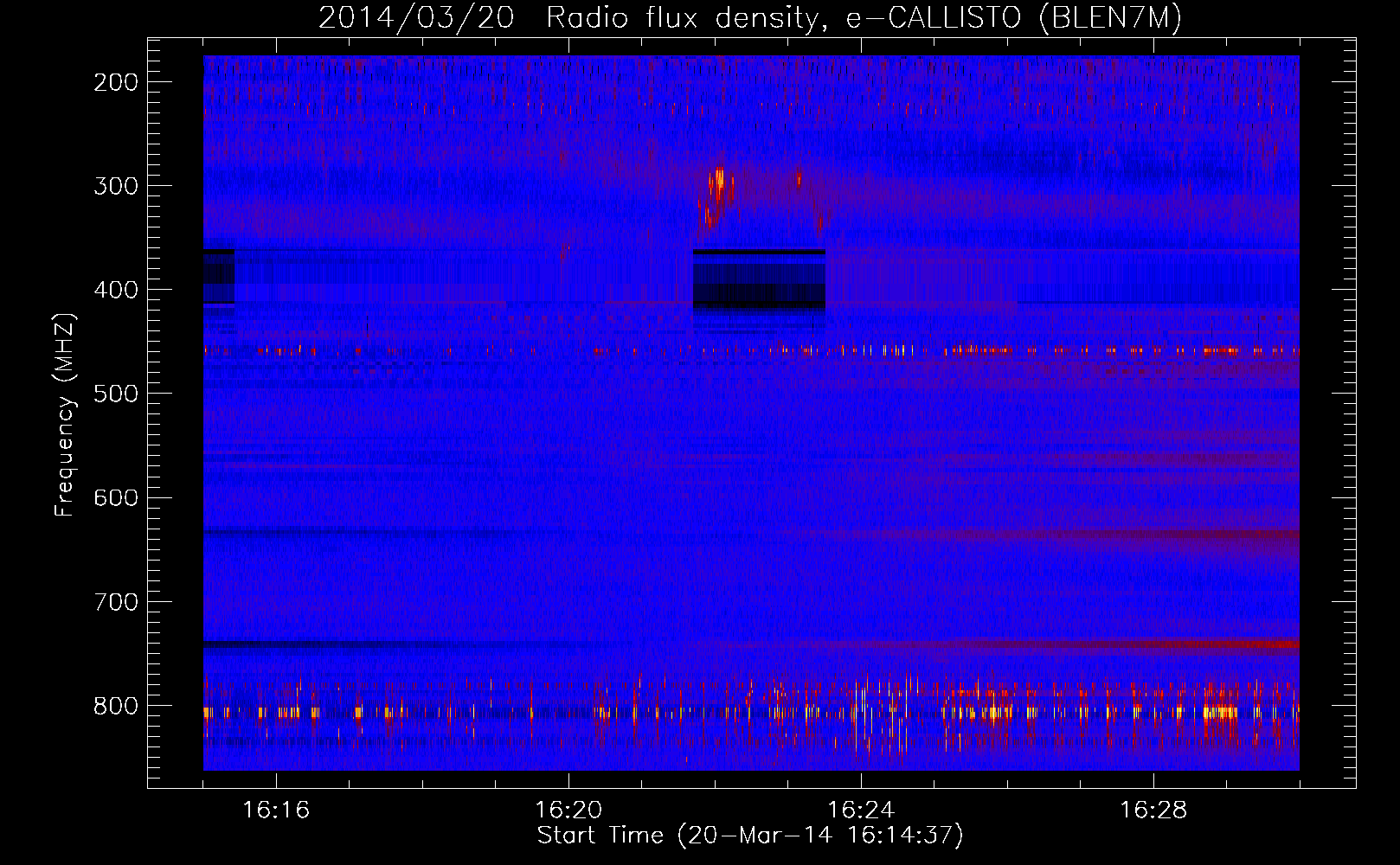Click the 500 frequency tick label
The height and width of the screenshot is (865, 1400).
coord(116,394)
